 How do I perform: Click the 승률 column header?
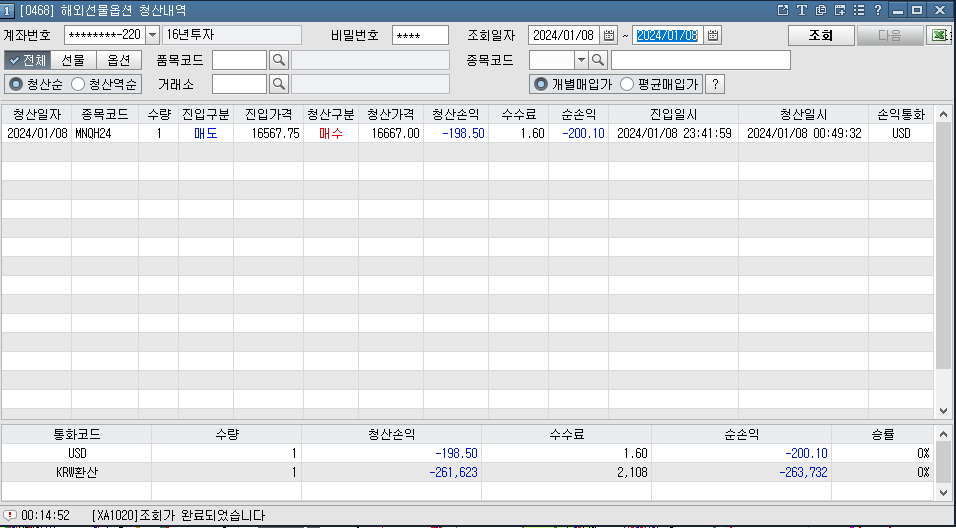coord(882,434)
